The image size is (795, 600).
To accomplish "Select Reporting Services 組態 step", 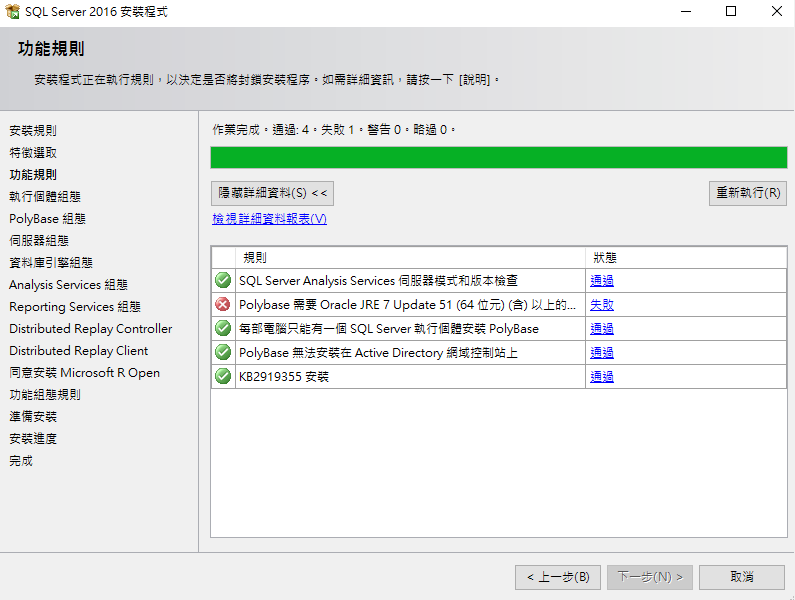I will tap(75, 307).
